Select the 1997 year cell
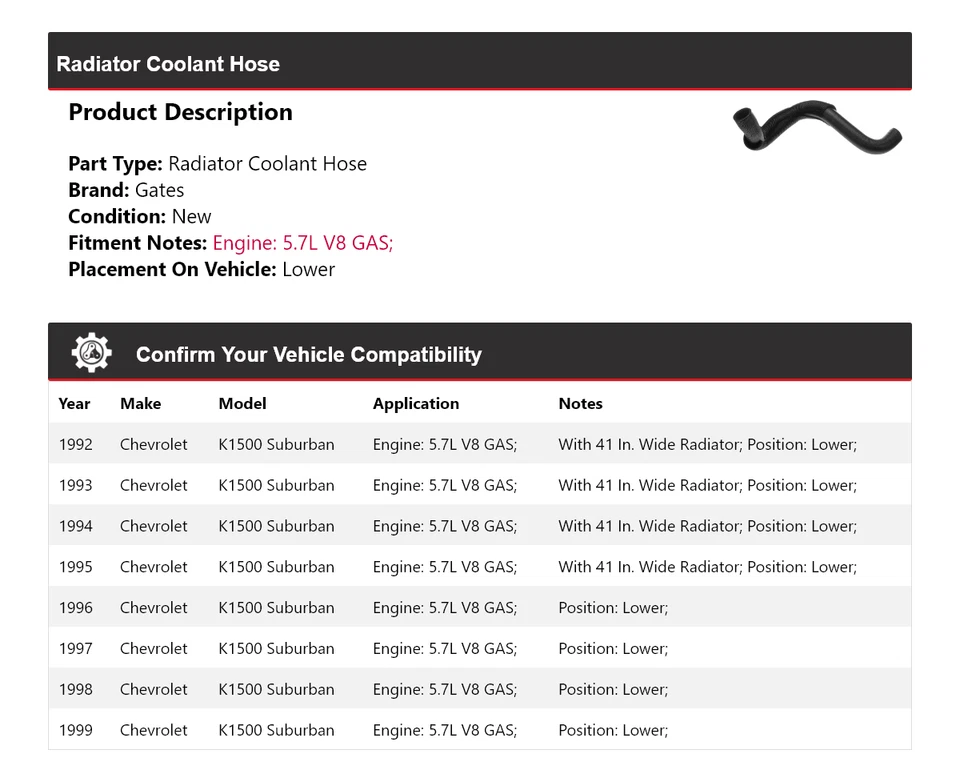The image size is (960, 782). pyautogui.click(x=75, y=649)
